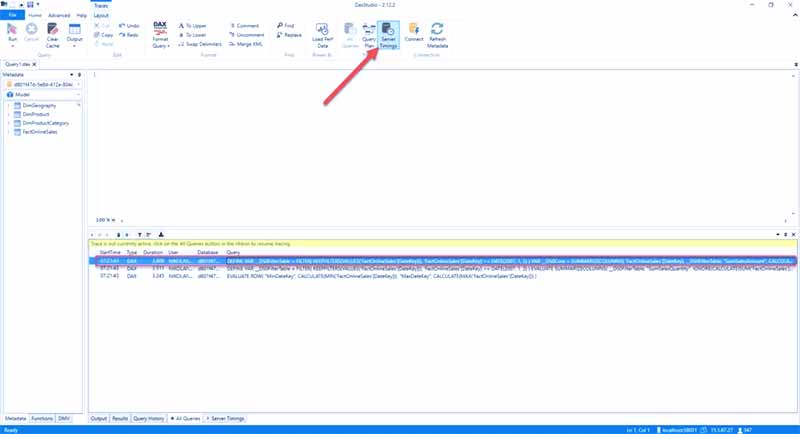Click Copy in the Edit group
The height and width of the screenshot is (434, 800).
(x=104, y=35)
